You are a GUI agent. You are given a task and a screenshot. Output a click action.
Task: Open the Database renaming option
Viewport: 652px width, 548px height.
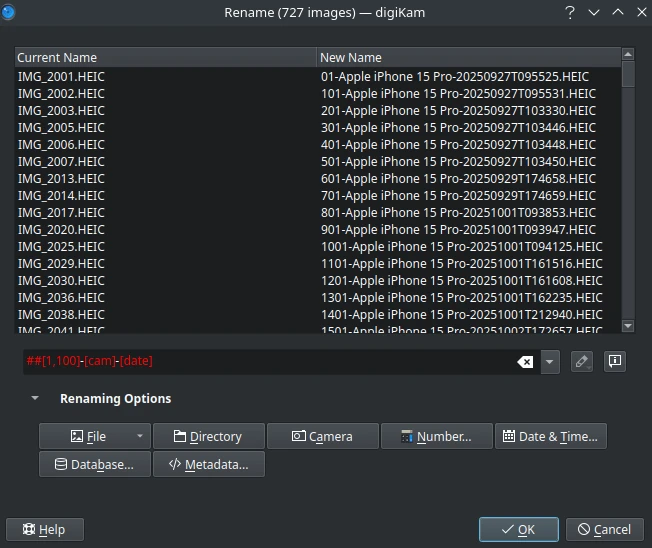[95, 464]
